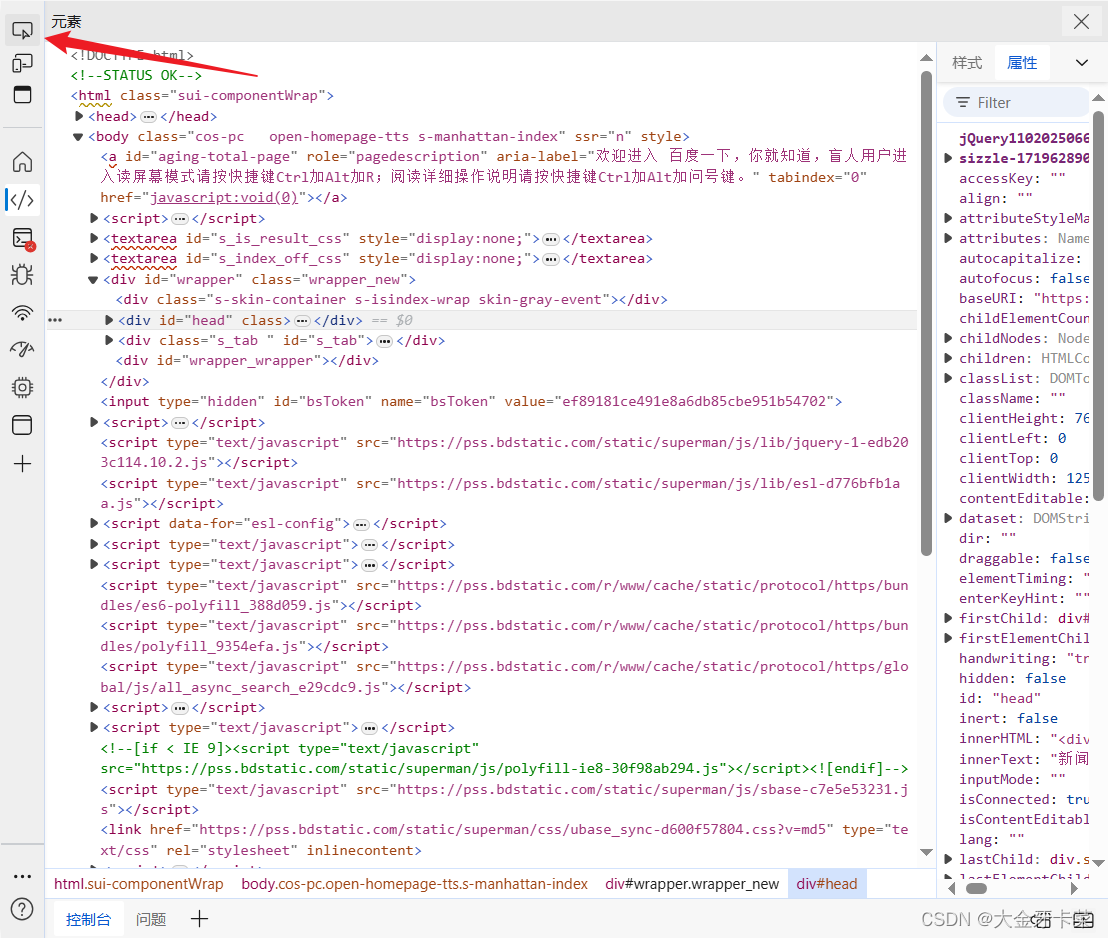
Task: Select the div#head breadcrumb
Action: 827,884
